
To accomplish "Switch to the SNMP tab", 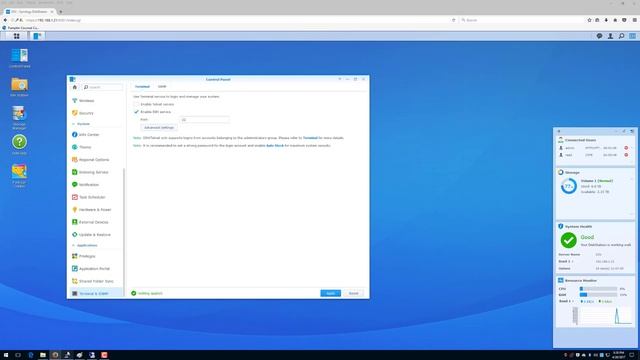I will tap(162, 87).
